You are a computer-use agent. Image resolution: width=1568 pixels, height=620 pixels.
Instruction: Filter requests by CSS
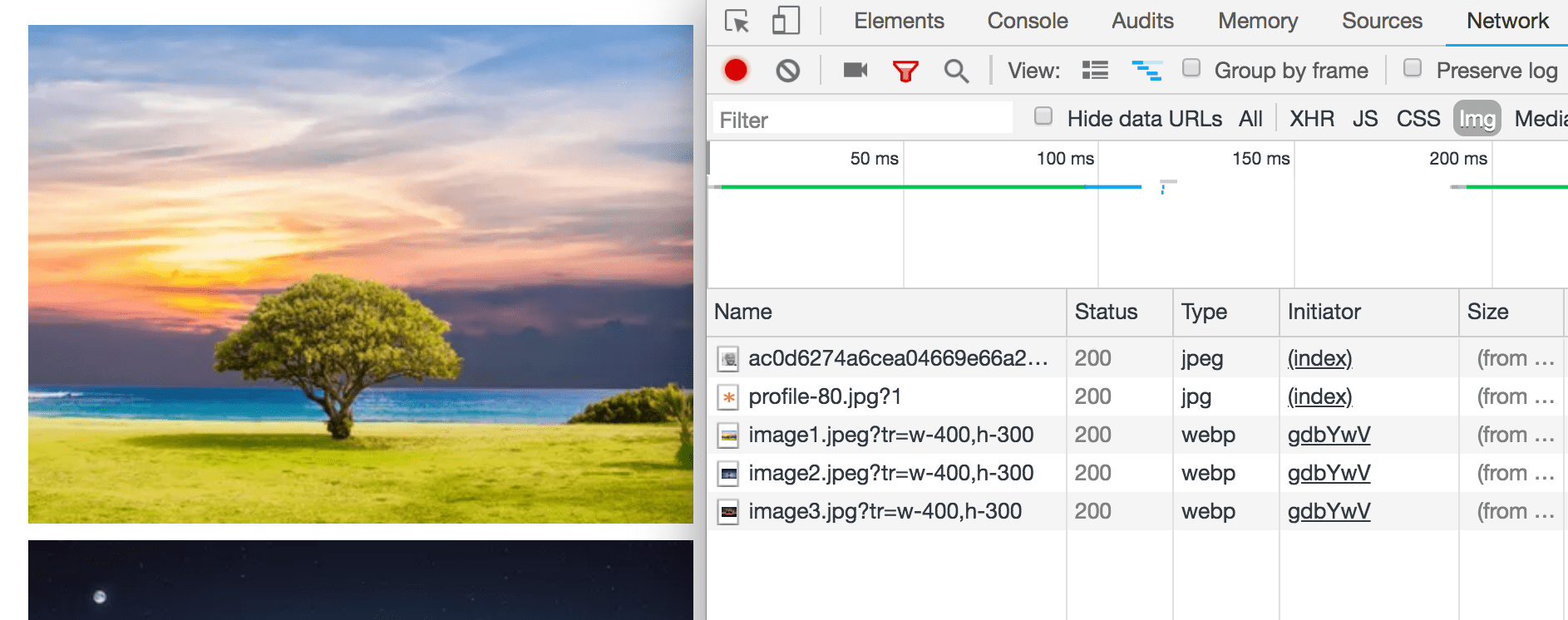(1418, 119)
